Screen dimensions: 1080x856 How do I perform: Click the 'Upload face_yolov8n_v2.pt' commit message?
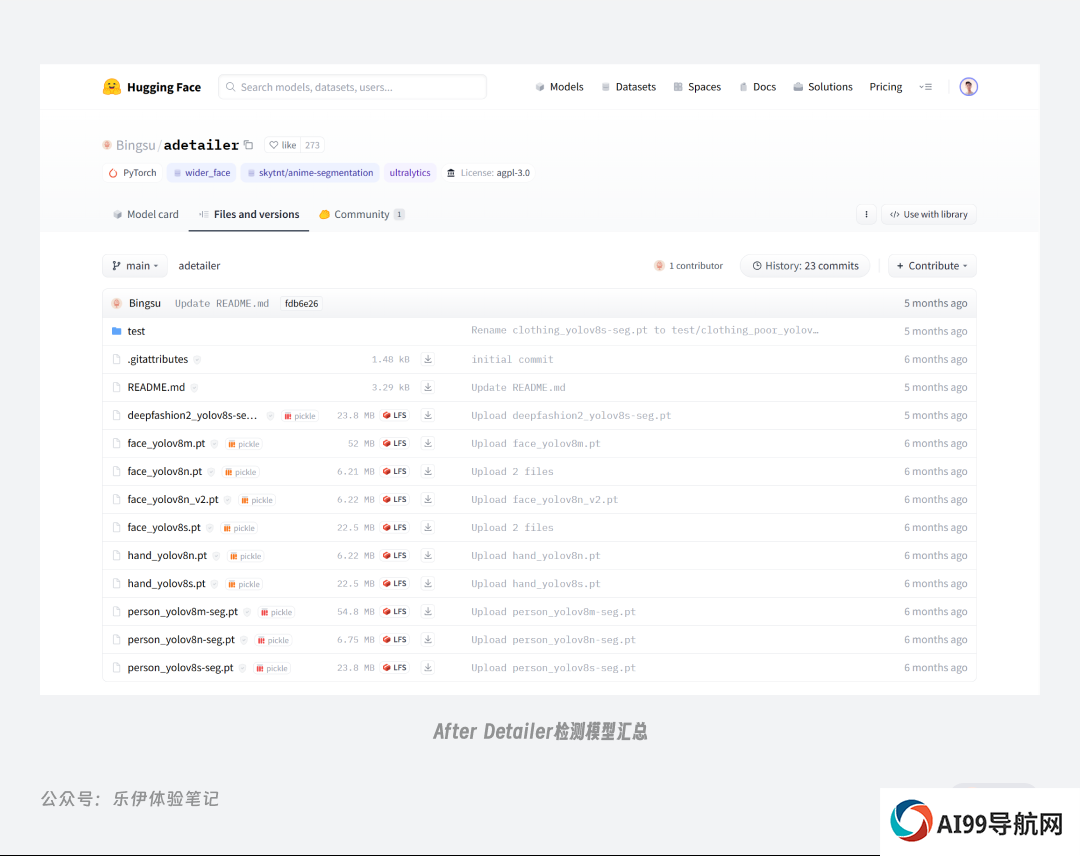(x=545, y=499)
